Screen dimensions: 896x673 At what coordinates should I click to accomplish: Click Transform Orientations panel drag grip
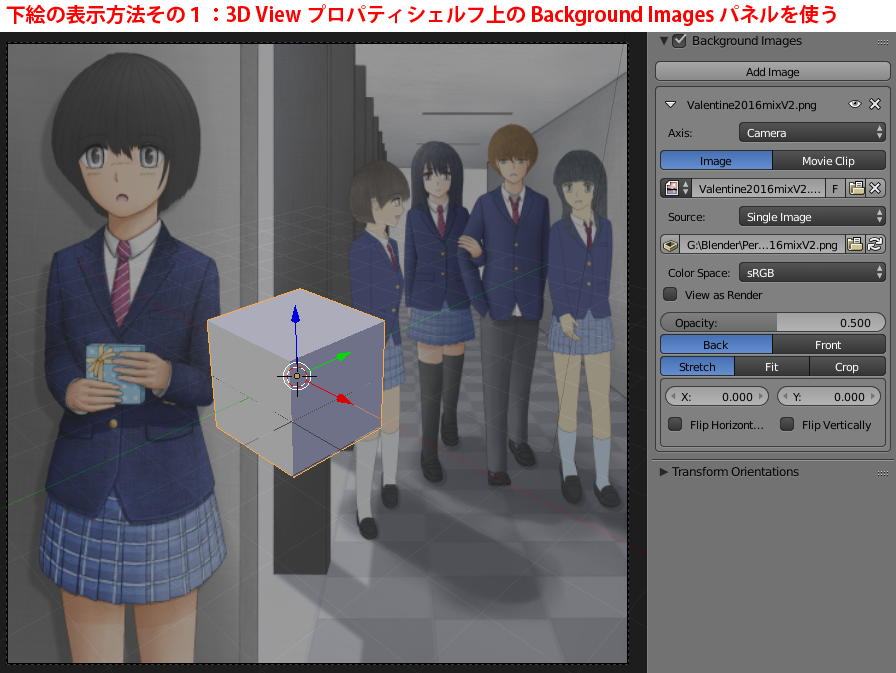[x=883, y=473]
